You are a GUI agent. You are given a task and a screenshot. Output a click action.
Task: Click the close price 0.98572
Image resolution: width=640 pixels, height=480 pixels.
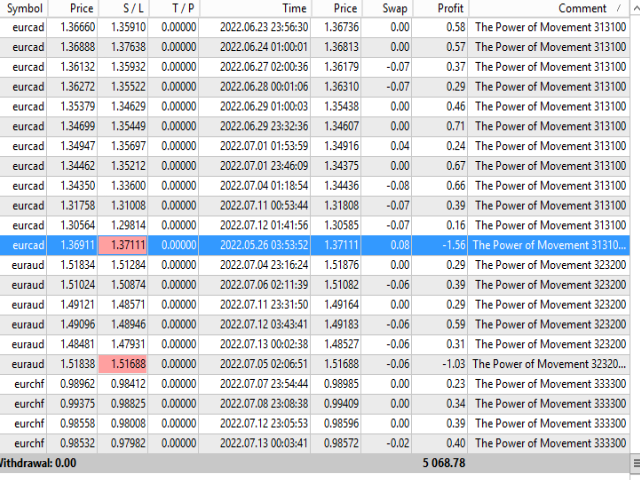(341, 443)
